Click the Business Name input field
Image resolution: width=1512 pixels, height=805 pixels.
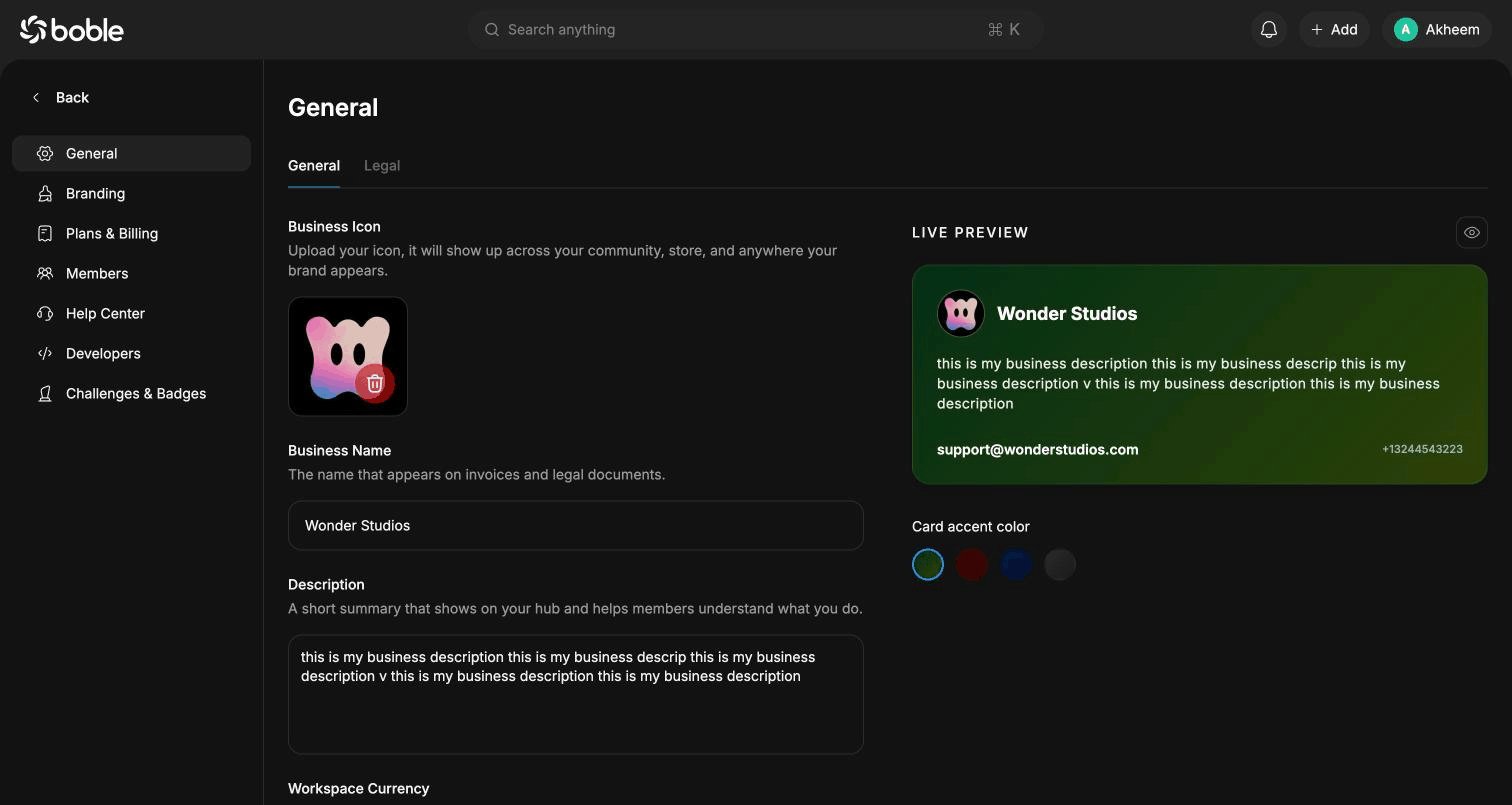(x=576, y=525)
